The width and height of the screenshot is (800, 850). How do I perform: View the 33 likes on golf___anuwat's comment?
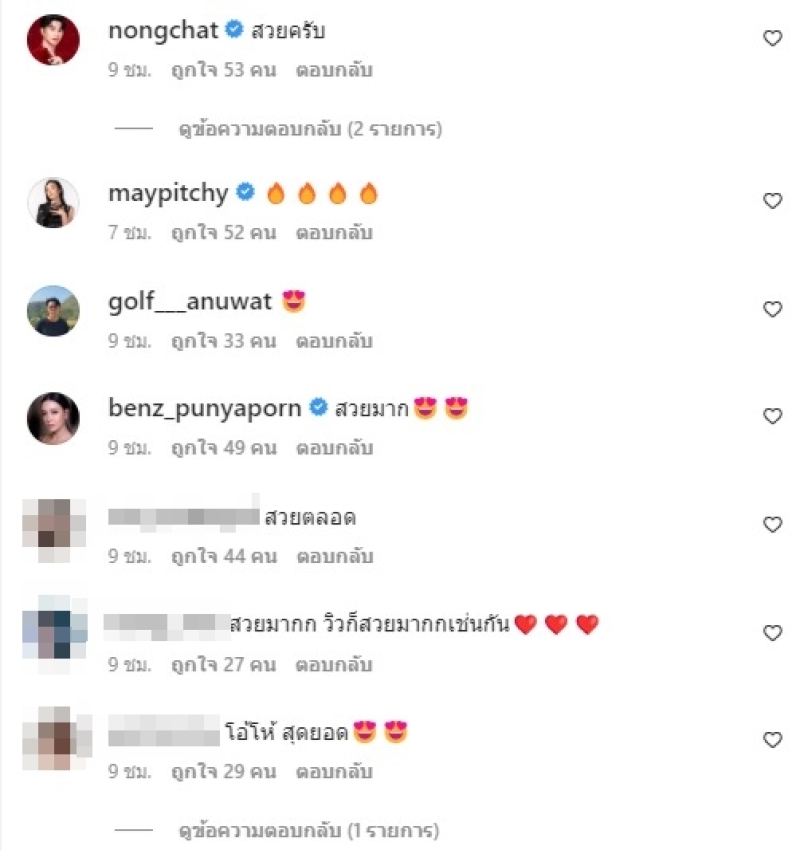click(224, 341)
